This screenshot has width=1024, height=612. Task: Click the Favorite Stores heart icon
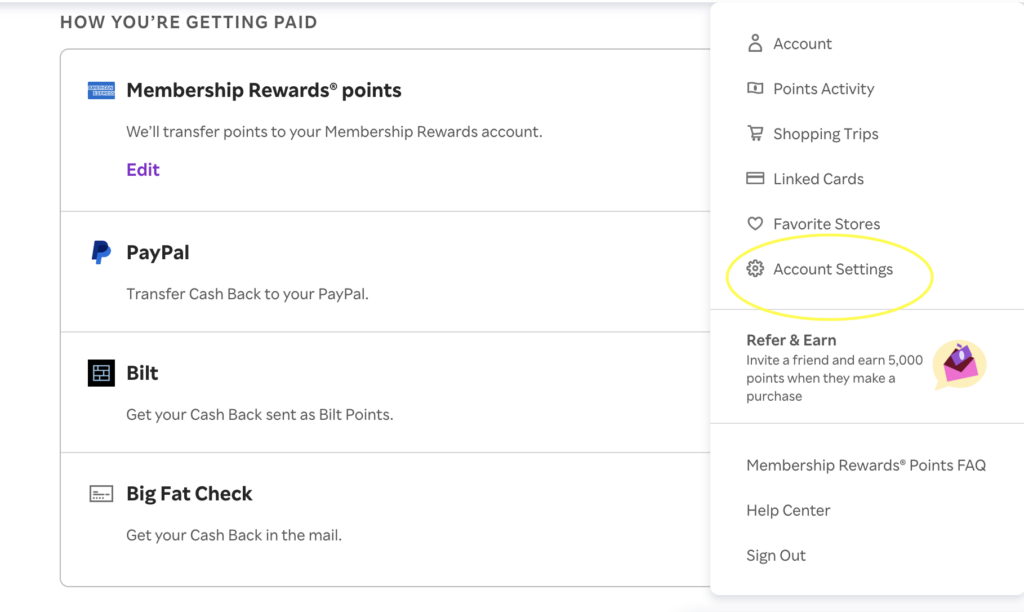[755, 223]
